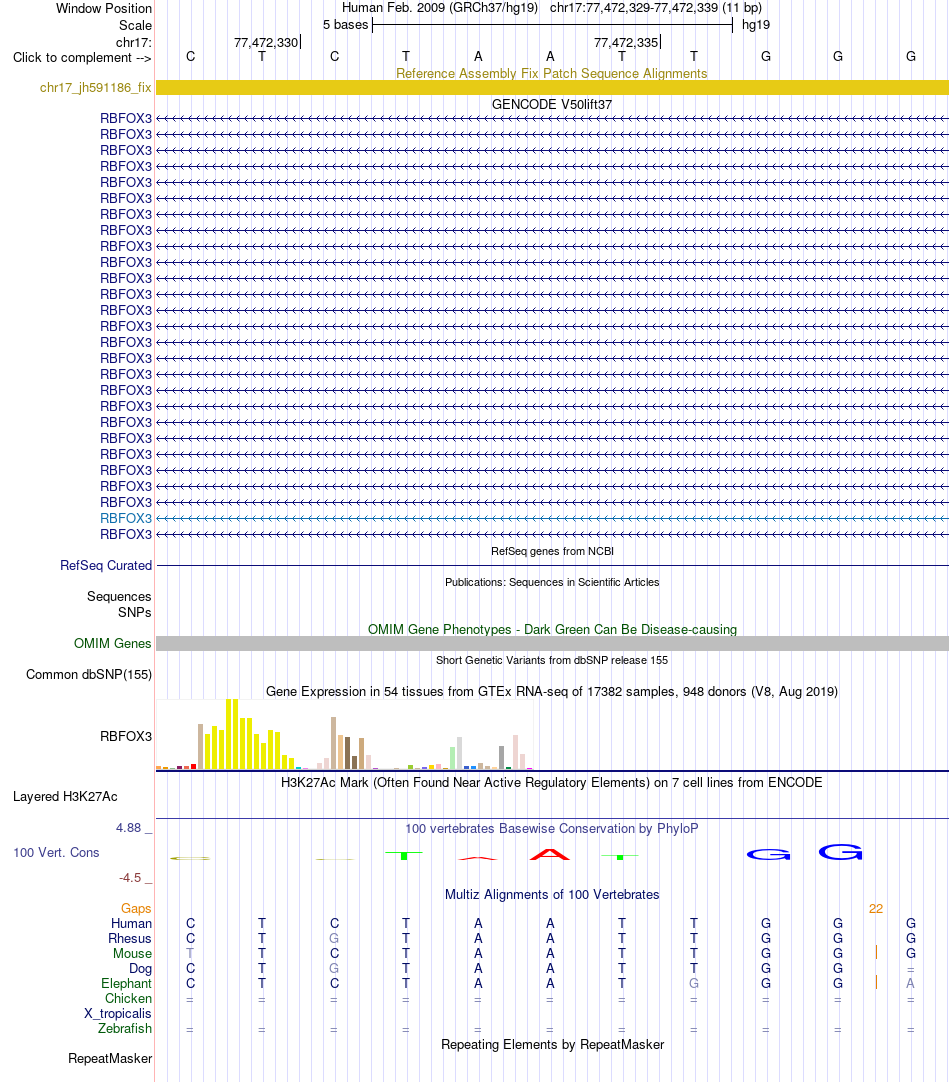Open 'Repeating Elements by RepeatMasker' track title
This screenshot has height=1082, width=950.
552,1045
